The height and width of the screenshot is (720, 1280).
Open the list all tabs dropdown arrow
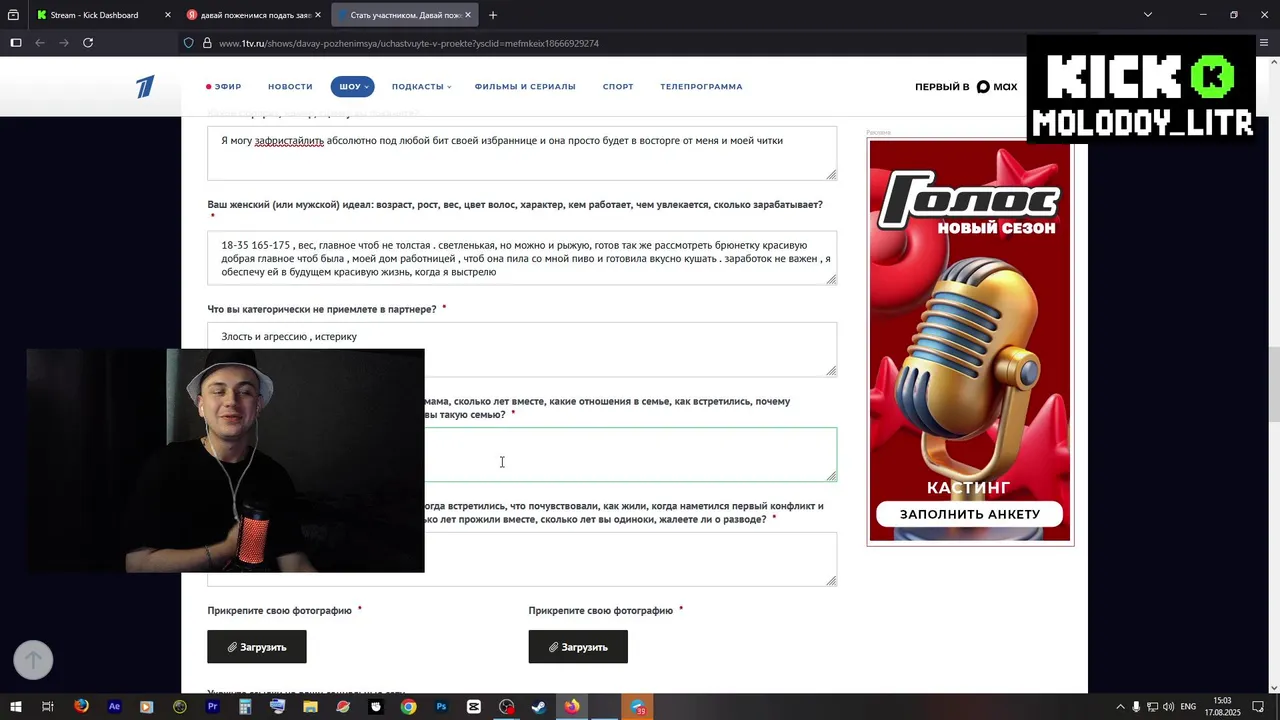coord(1148,15)
